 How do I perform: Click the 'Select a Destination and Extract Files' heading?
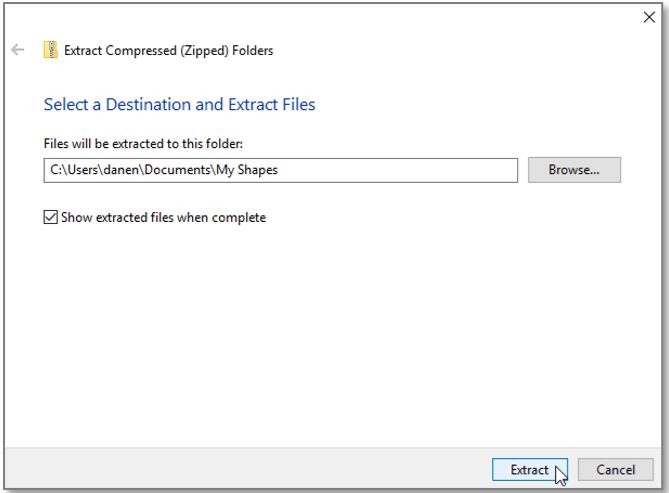point(179,104)
